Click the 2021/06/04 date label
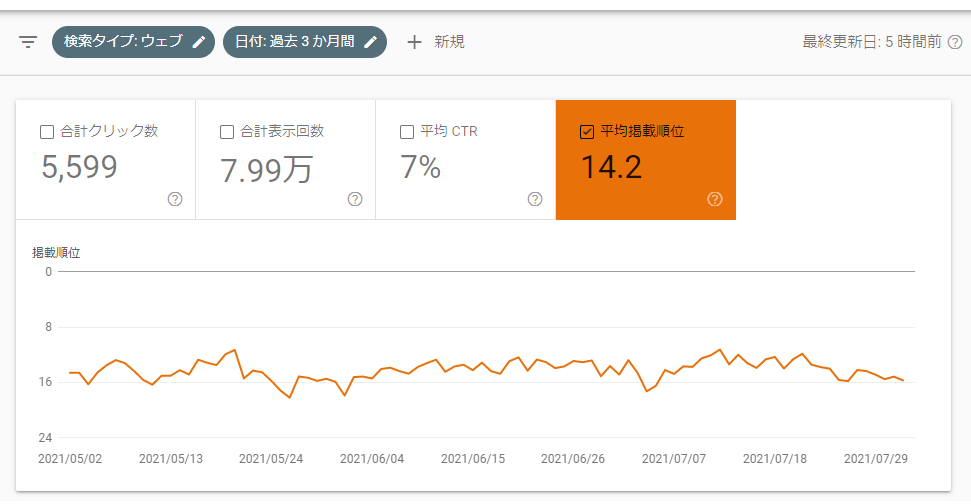The width and height of the screenshot is (971, 504). pos(372,459)
